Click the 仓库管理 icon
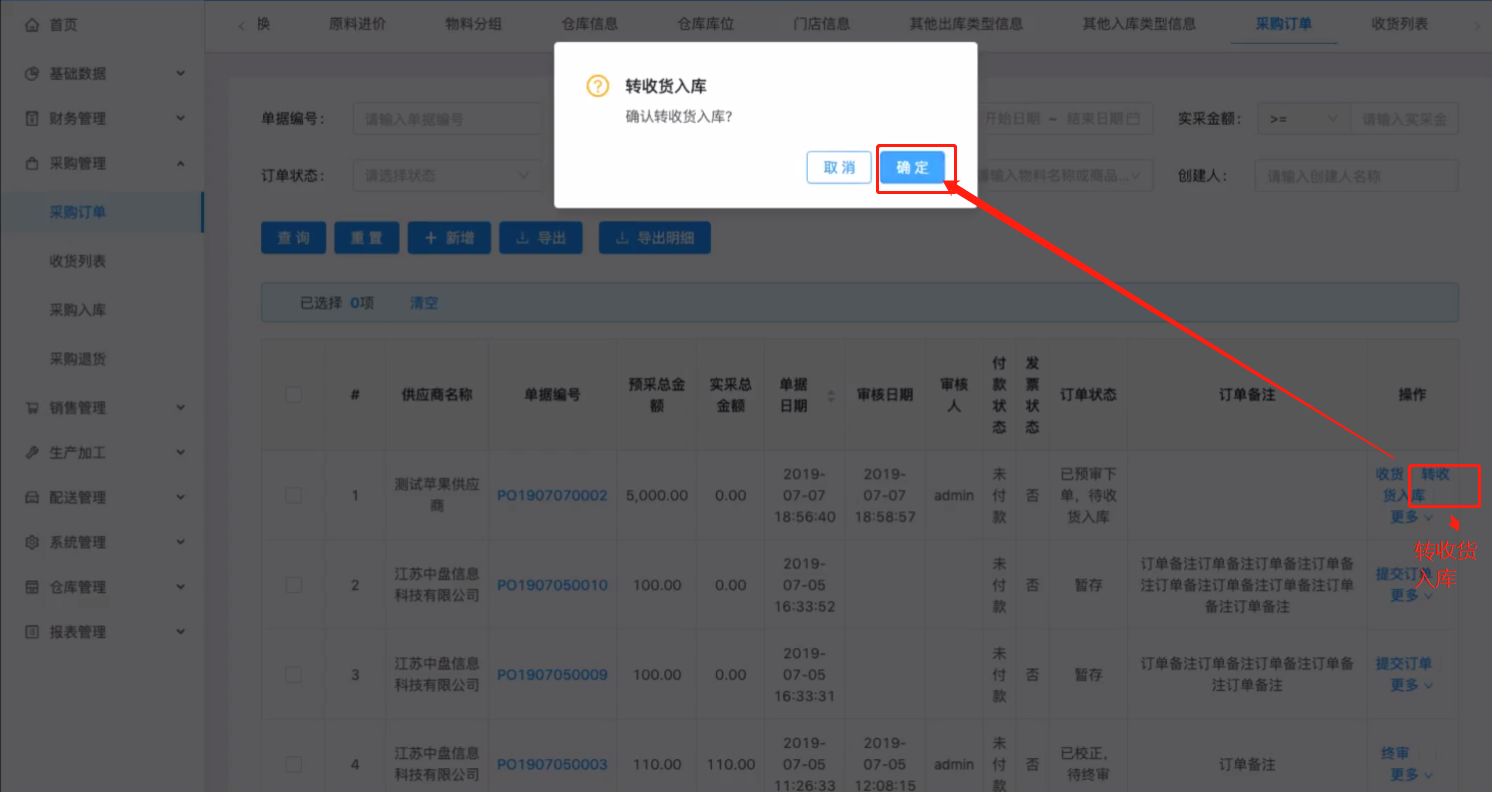1492x792 pixels. [x=32, y=587]
